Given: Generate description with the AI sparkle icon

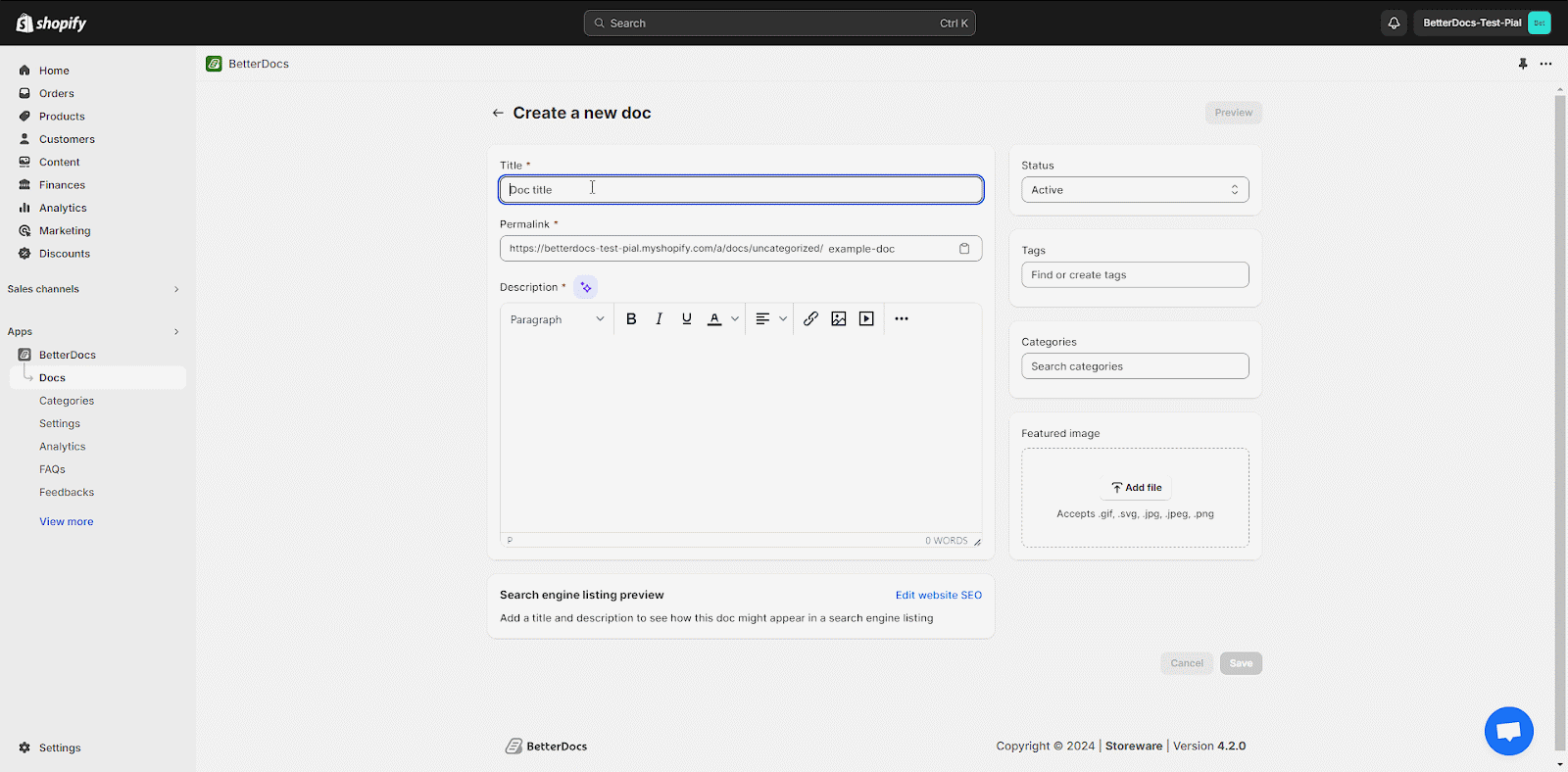Looking at the screenshot, I should (585, 287).
